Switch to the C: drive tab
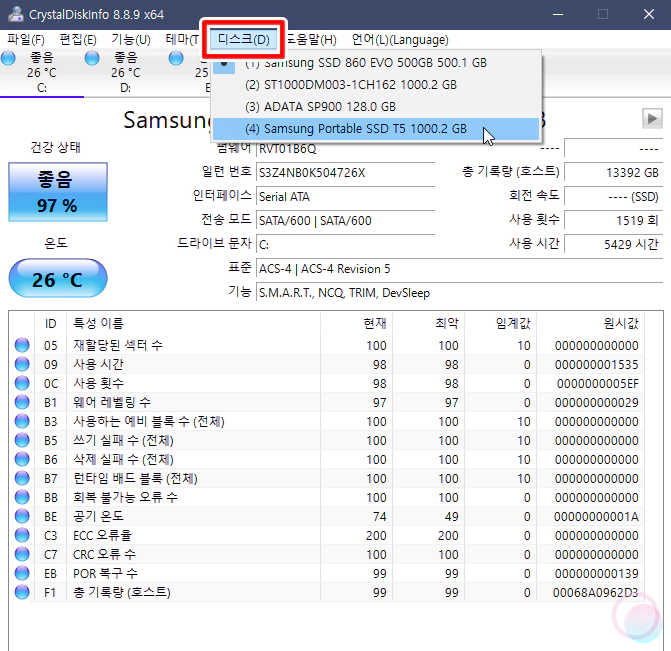This screenshot has width=671, height=651. click(x=42, y=73)
